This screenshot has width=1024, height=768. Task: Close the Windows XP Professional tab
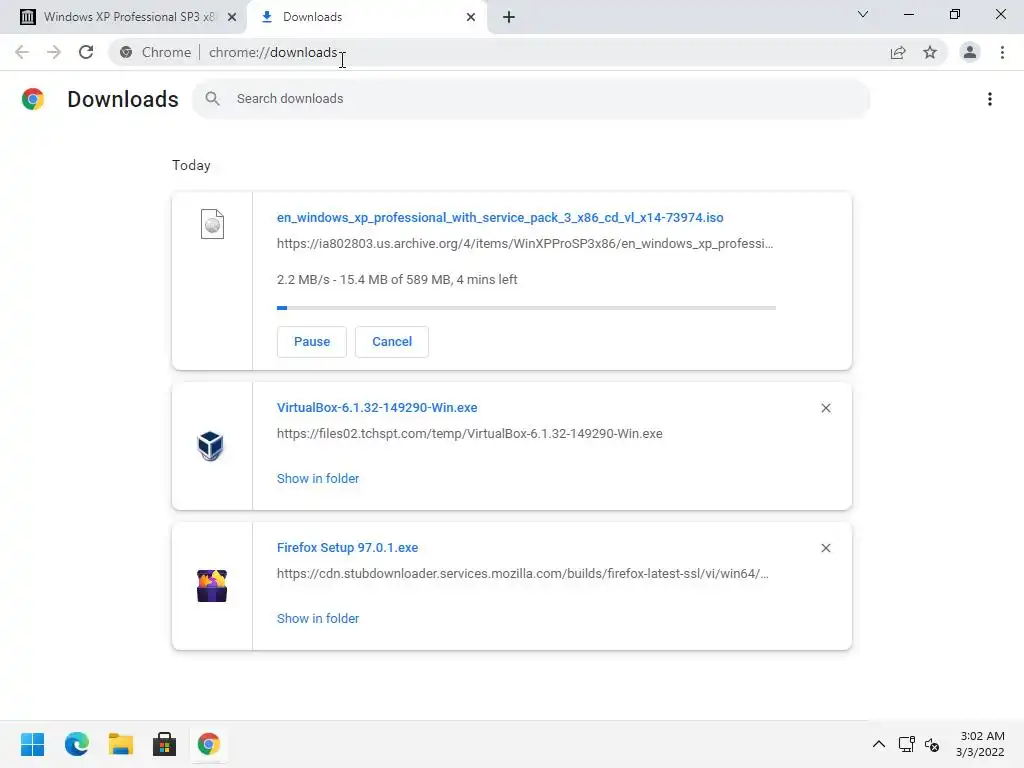click(x=232, y=17)
